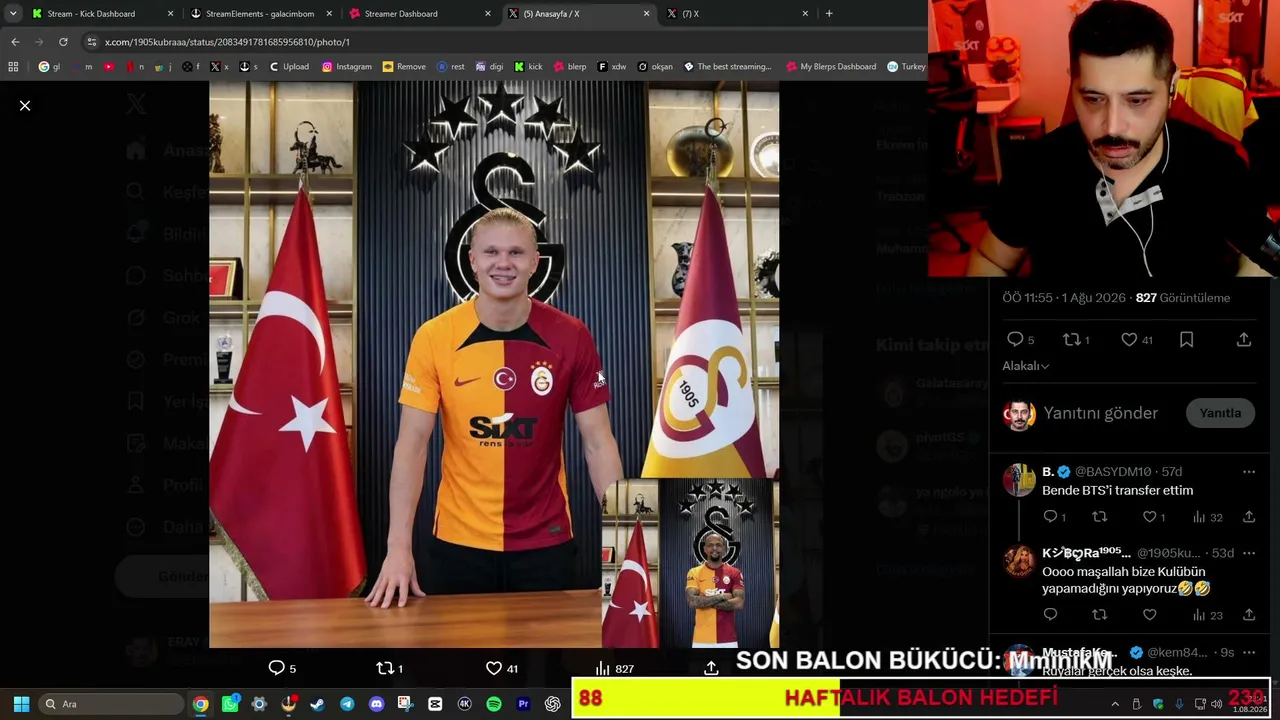Switch to the StreamElements - galacimbom tab

261,14
